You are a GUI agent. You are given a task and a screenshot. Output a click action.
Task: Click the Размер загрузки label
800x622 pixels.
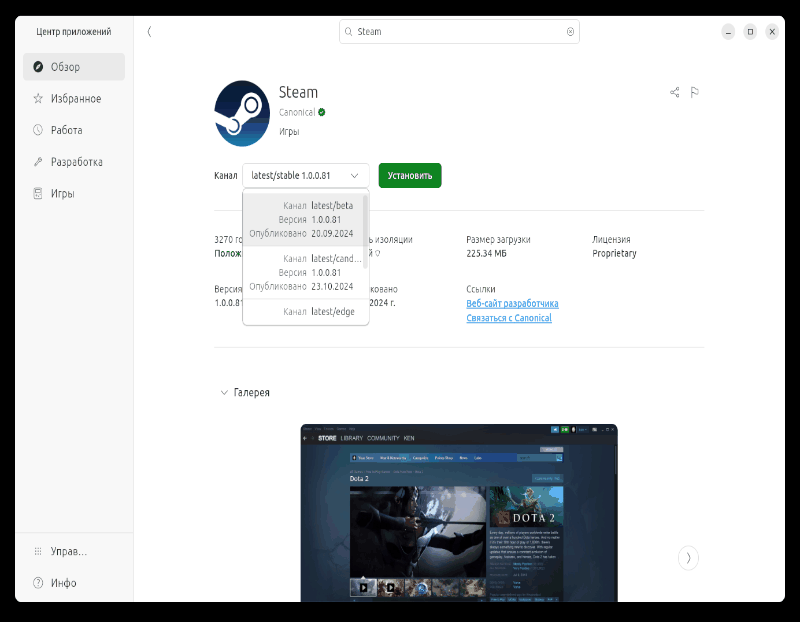click(x=498, y=240)
